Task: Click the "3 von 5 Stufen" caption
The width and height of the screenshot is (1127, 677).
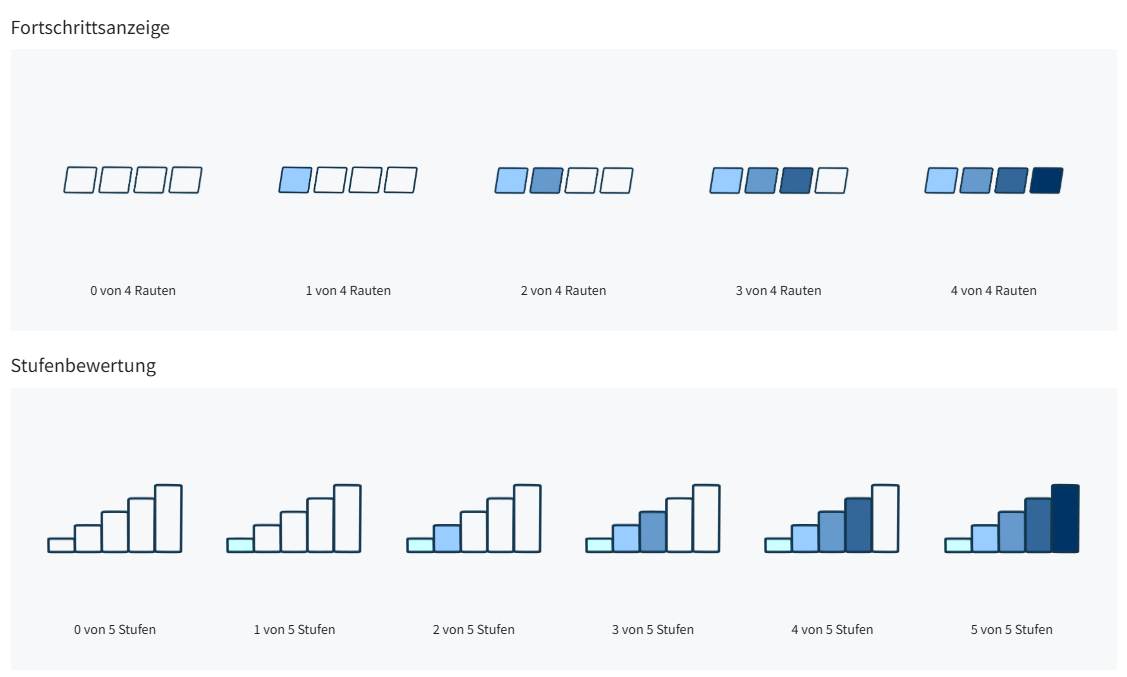Action: pos(653,630)
